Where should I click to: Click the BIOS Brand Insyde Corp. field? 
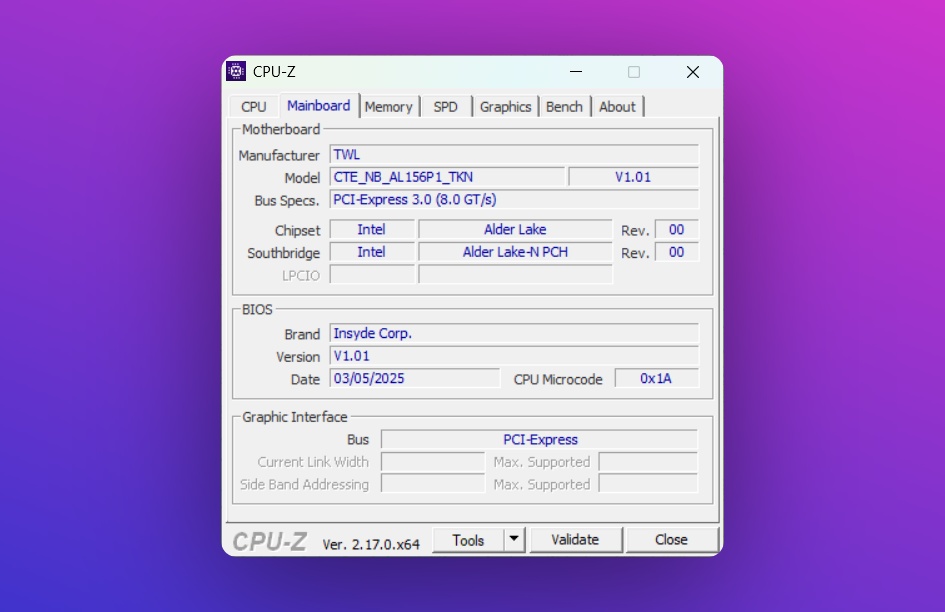514,334
